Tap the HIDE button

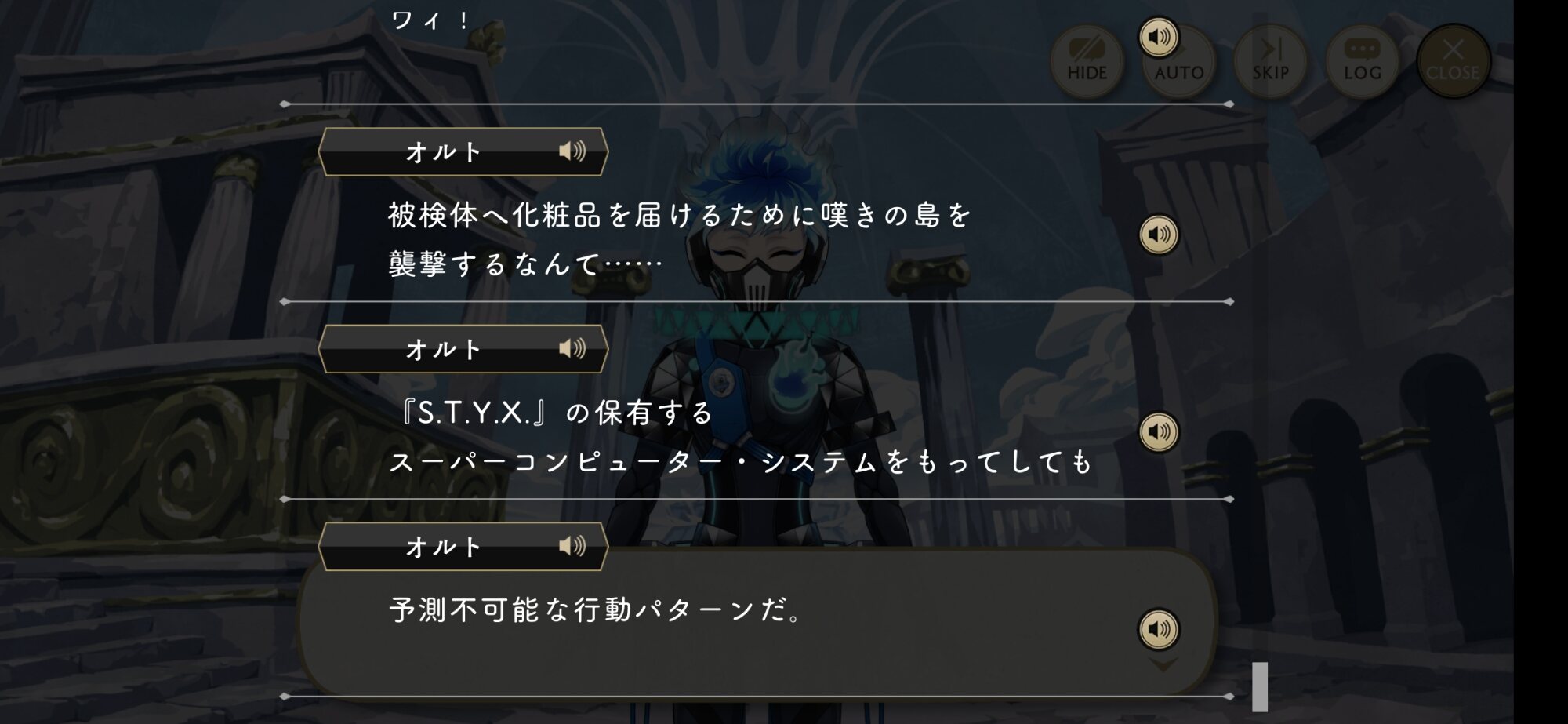(x=1087, y=61)
